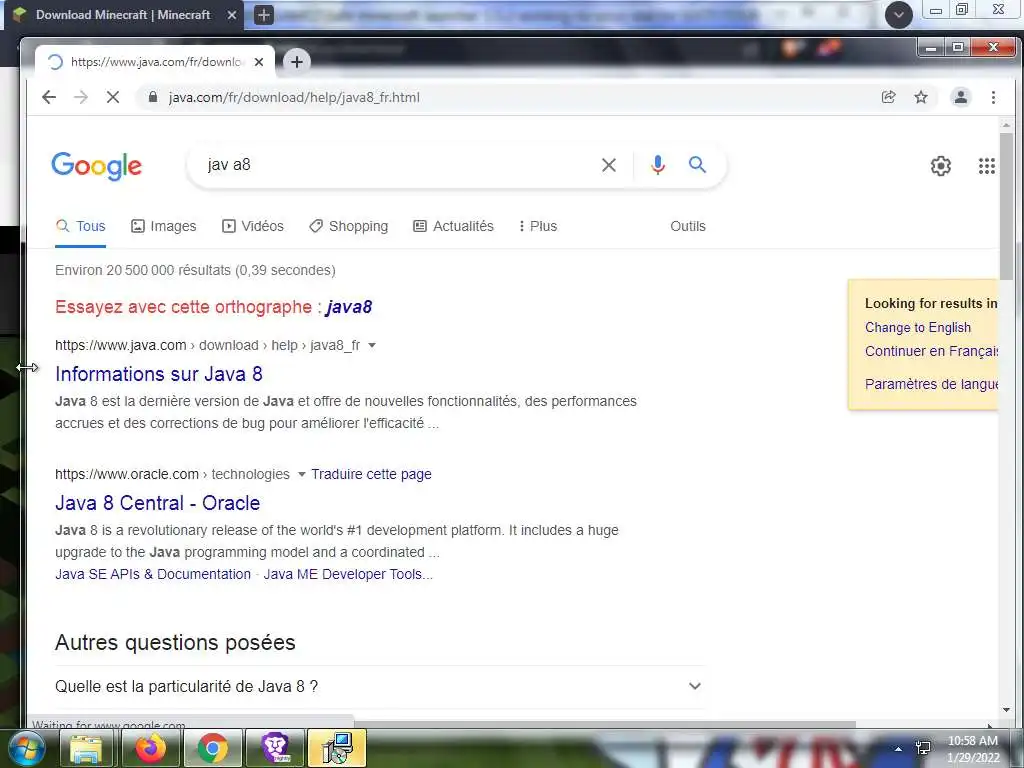Select the Download Minecraft tab
The width and height of the screenshot is (1024, 768).
pyautogui.click(x=123, y=15)
